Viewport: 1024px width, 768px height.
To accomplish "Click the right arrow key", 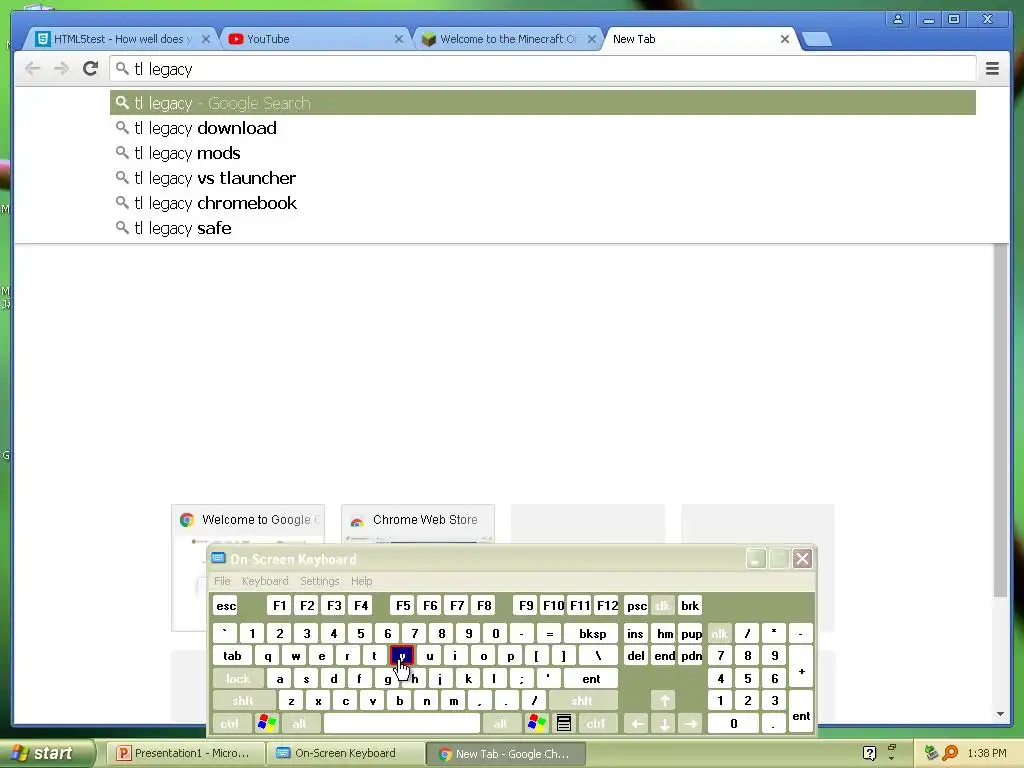I will pyautogui.click(x=690, y=724).
